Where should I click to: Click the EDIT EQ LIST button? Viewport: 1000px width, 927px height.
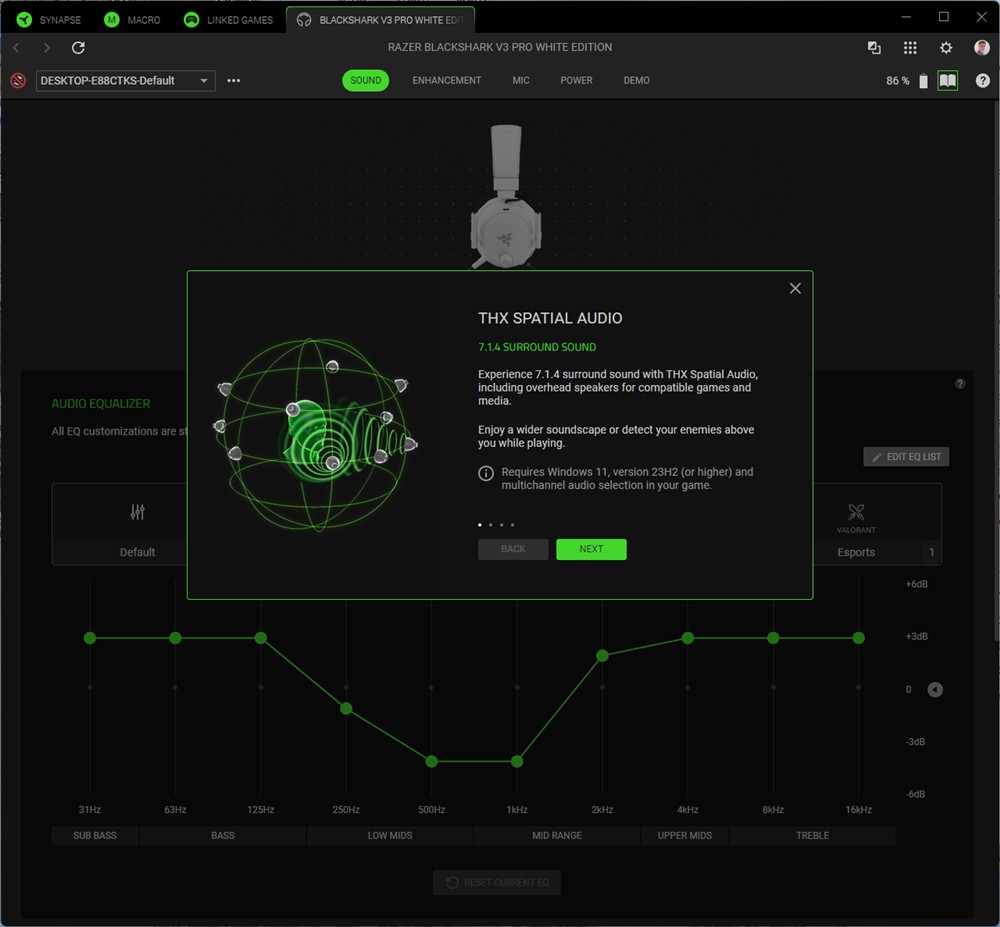point(906,457)
